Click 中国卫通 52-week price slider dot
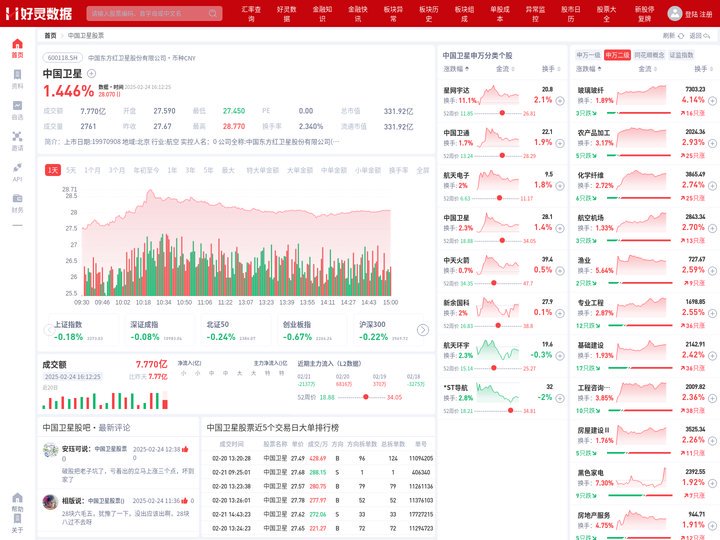Viewport: 720px width, 540px height. pyautogui.click(x=502, y=156)
